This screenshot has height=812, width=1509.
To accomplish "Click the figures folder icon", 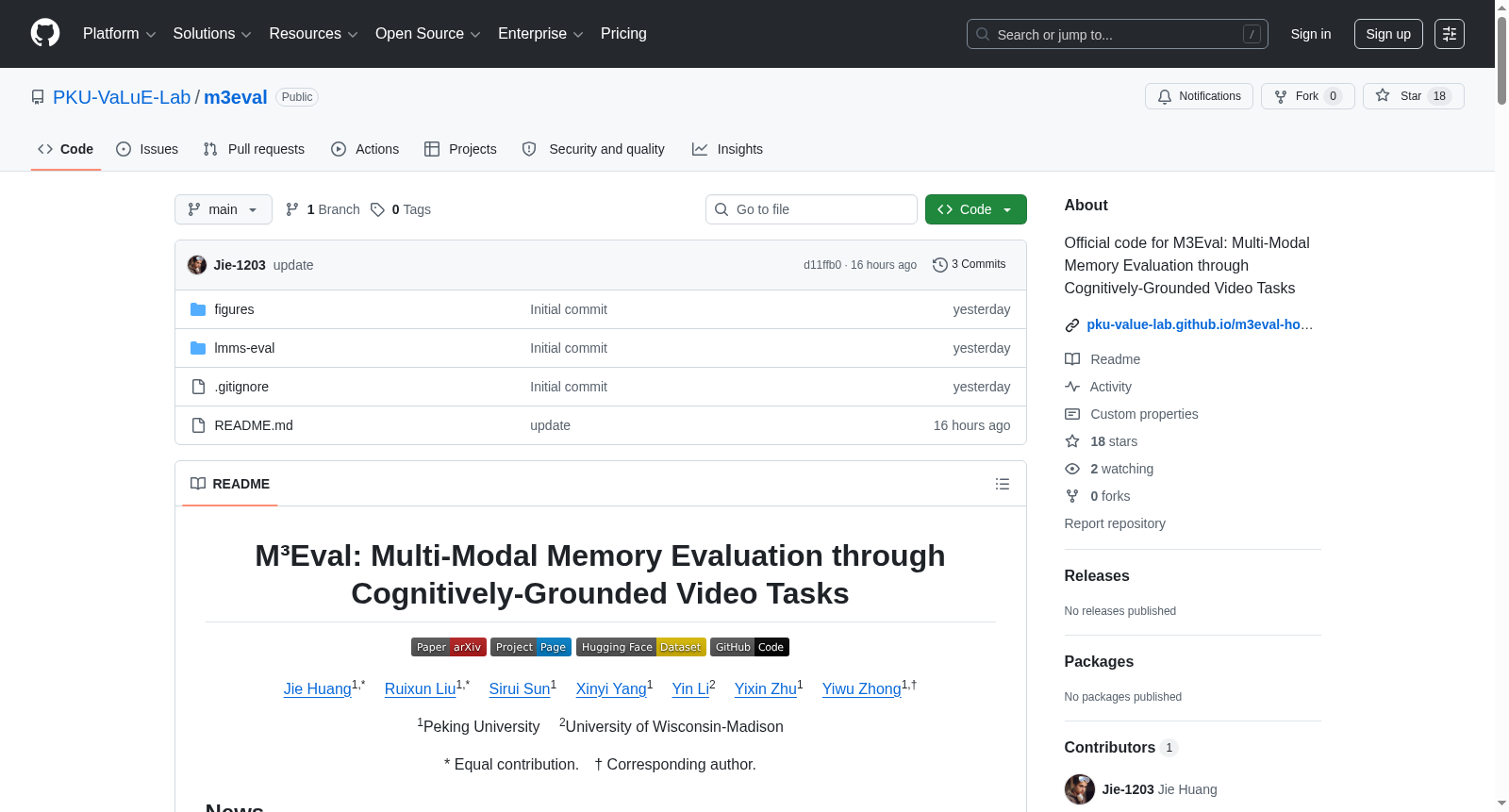I will (x=198, y=309).
